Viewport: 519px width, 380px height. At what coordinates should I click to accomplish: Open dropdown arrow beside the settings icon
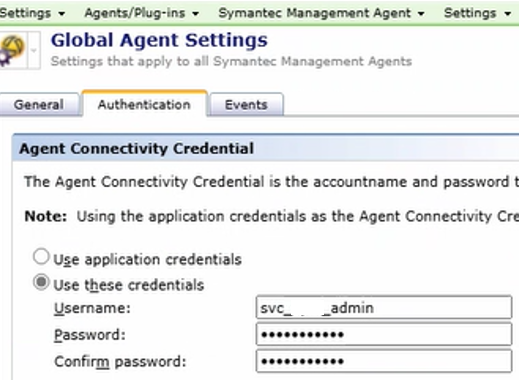tap(34, 50)
